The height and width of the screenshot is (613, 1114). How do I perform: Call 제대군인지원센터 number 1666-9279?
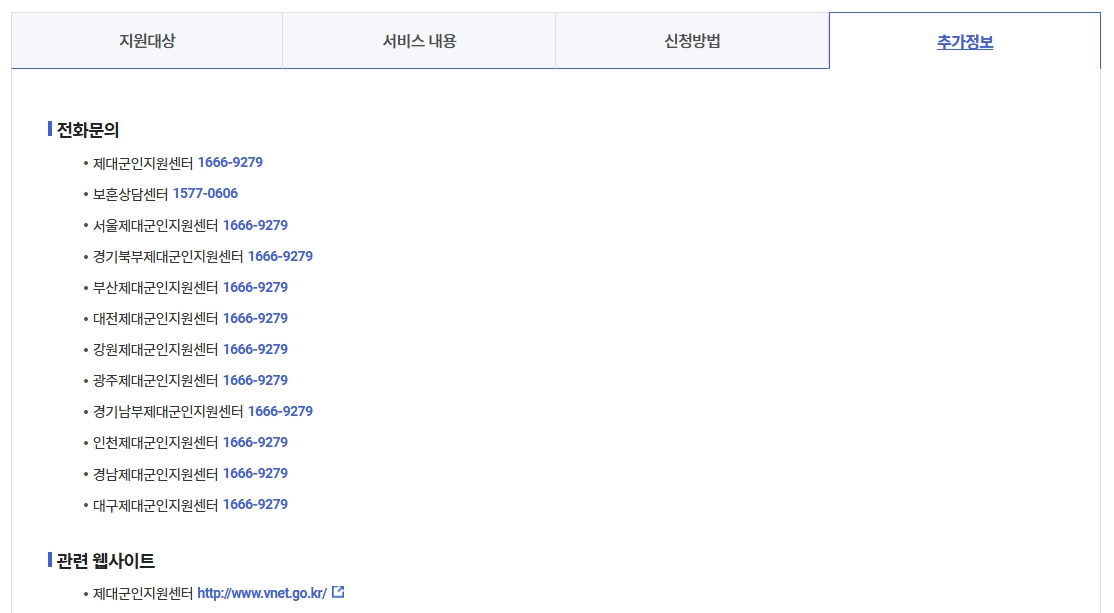(230, 163)
